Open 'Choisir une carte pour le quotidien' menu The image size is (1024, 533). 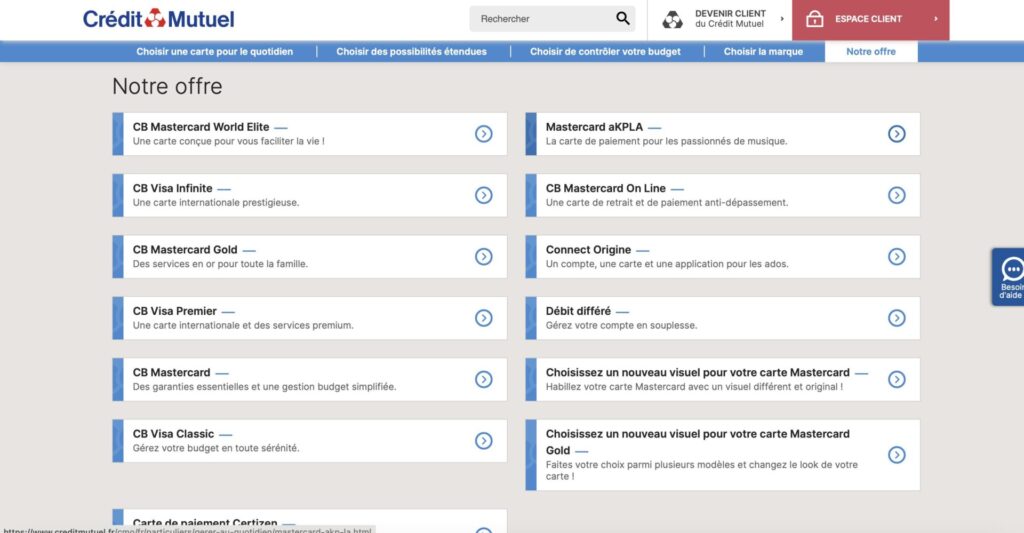click(x=215, y=52)
